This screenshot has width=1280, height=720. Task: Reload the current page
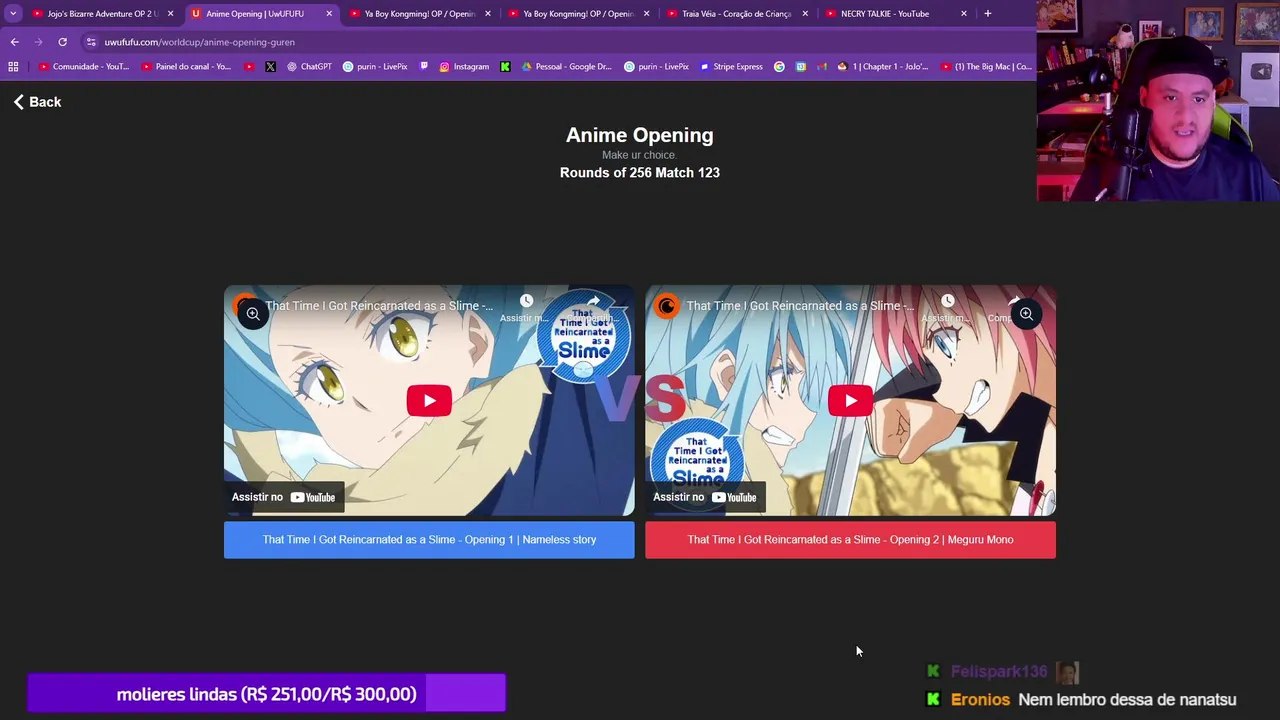point(62,42)
